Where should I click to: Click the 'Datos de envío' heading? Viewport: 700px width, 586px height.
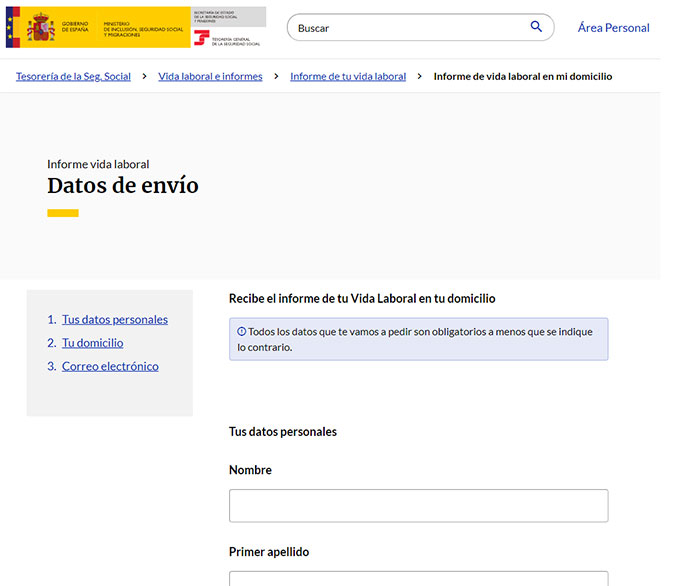point(123,185)
